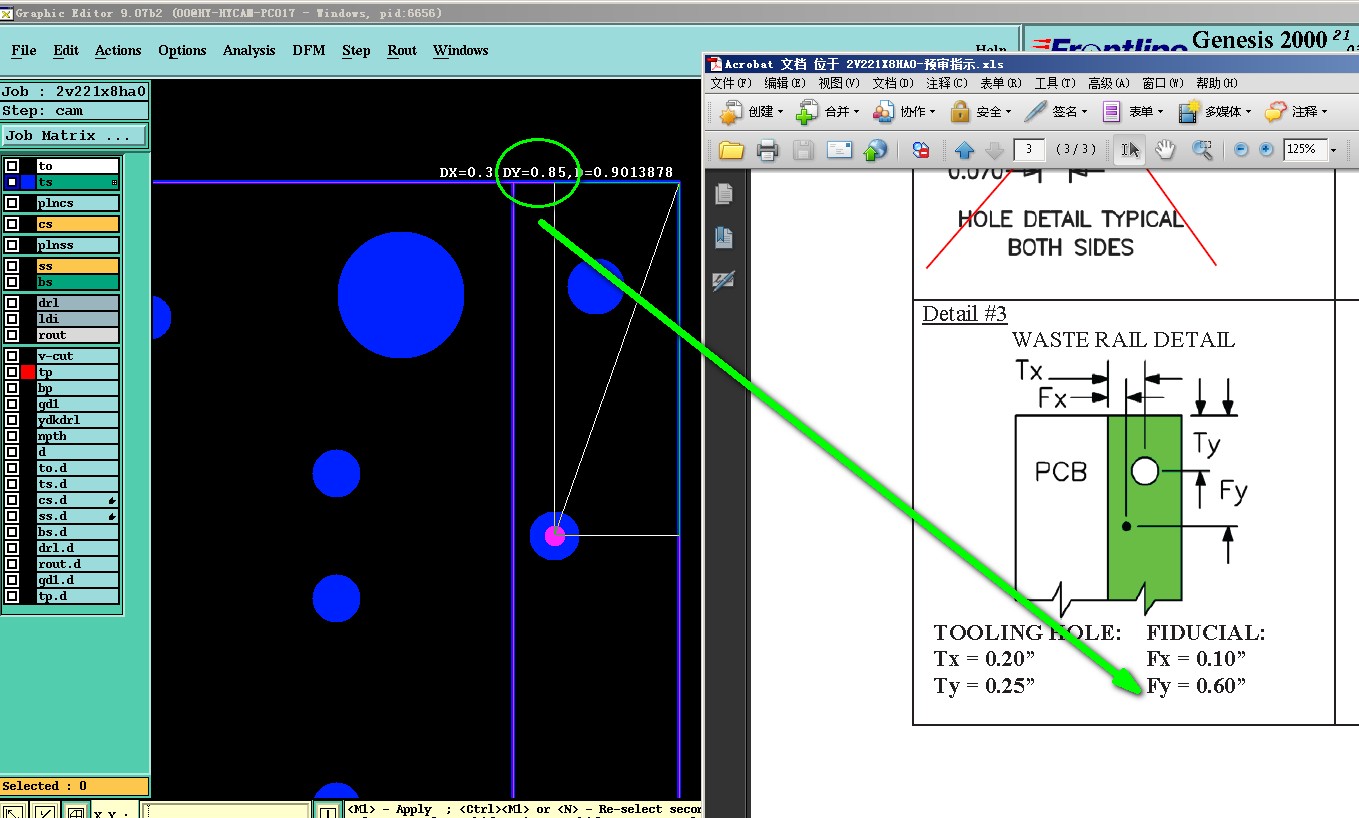This screenshot has width=1359, height=818.
Task: Toggle display checkbox for layer tp
Action: tap(12, 372)
